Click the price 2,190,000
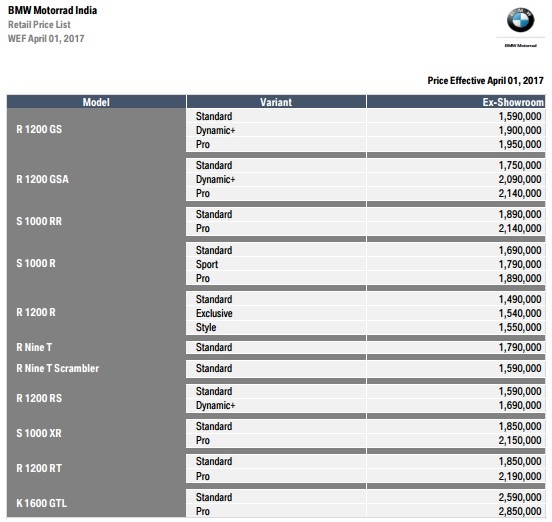 click(x=520, y=476)
